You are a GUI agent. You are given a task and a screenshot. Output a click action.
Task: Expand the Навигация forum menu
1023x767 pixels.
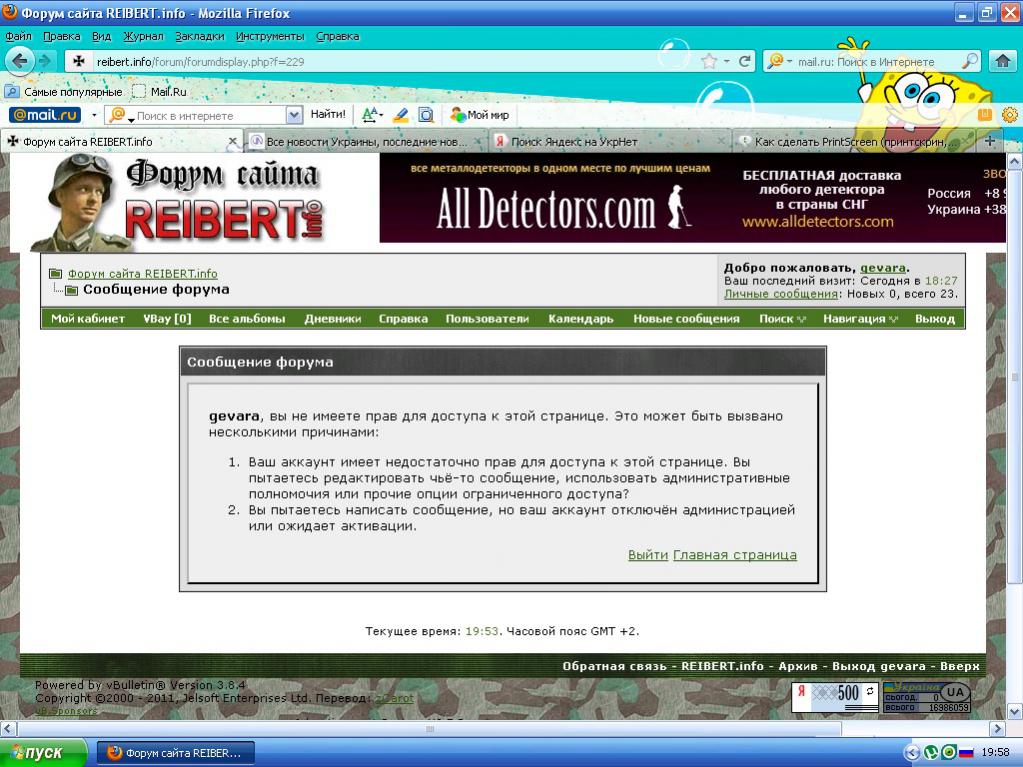860,318
